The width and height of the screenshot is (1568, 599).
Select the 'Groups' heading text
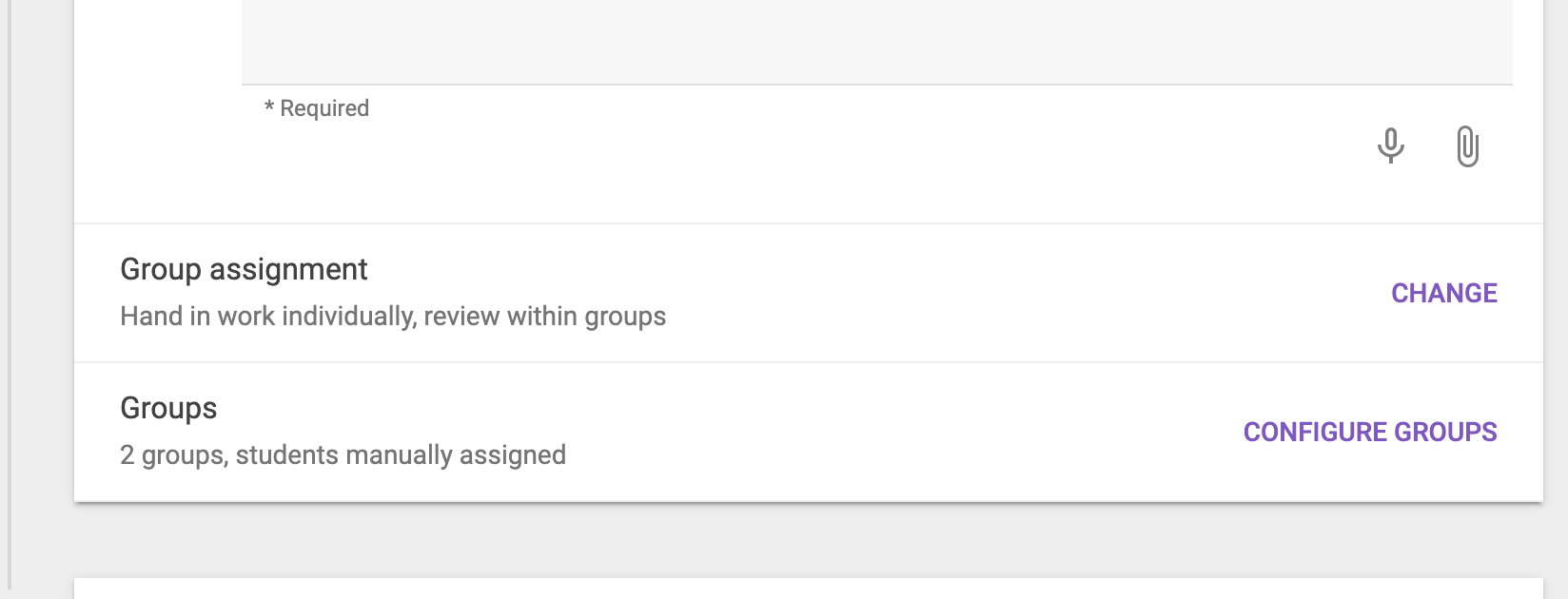pyautogui.click(x=168, y=408)
